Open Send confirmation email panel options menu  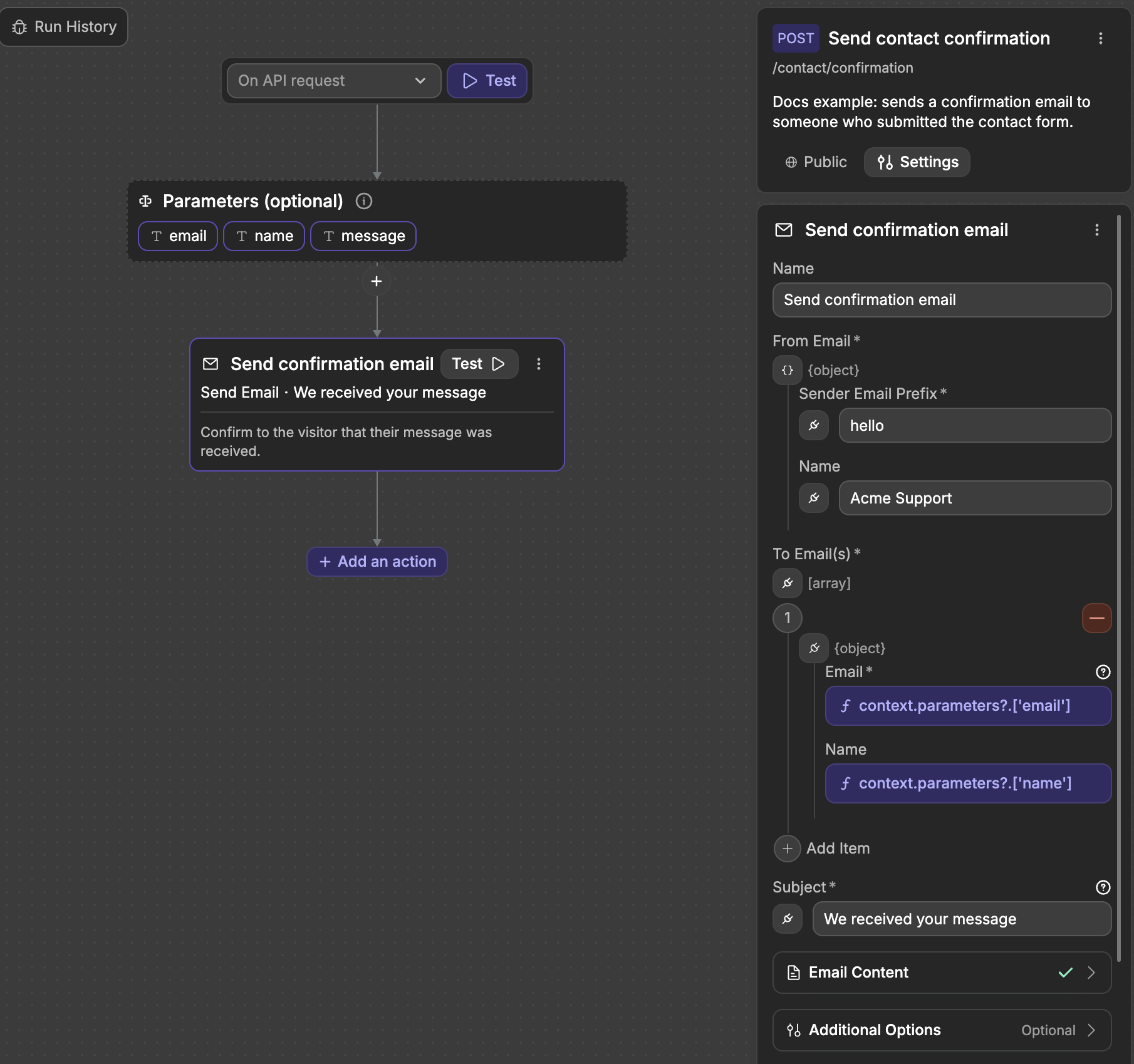tap(1097, 230)
